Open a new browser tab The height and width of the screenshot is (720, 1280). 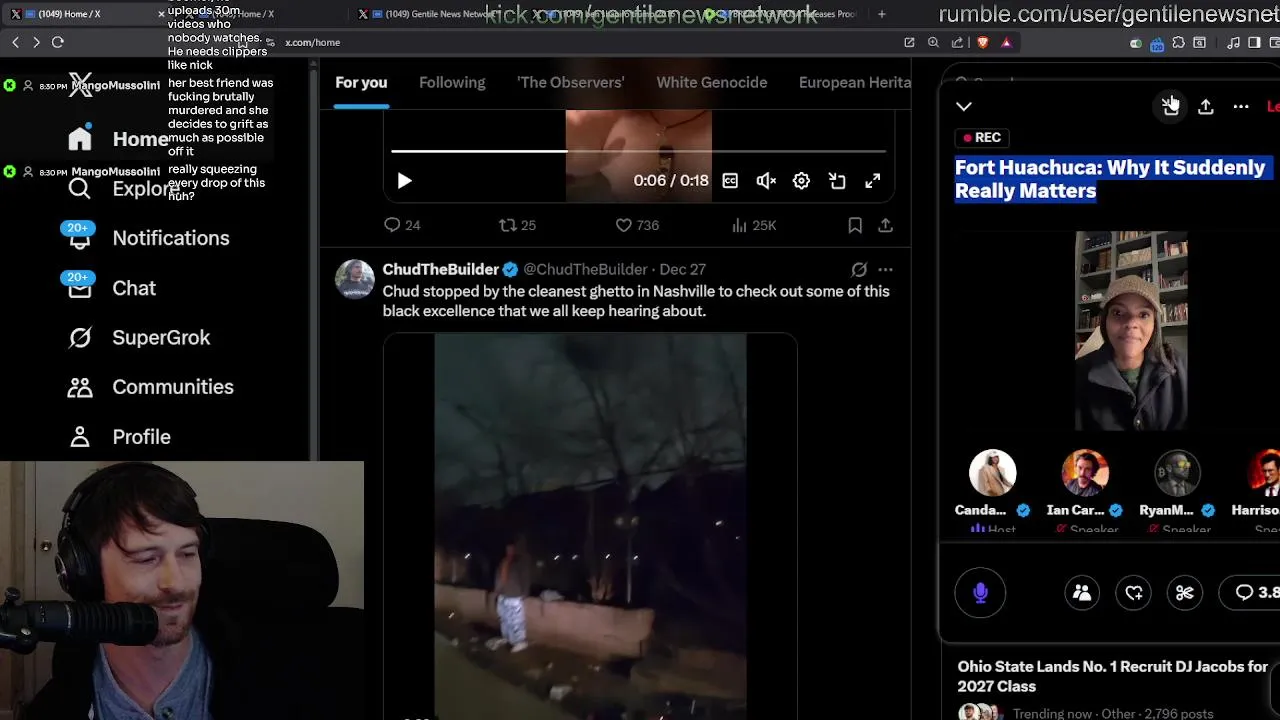pyautogui.click(x=881, y=14)
